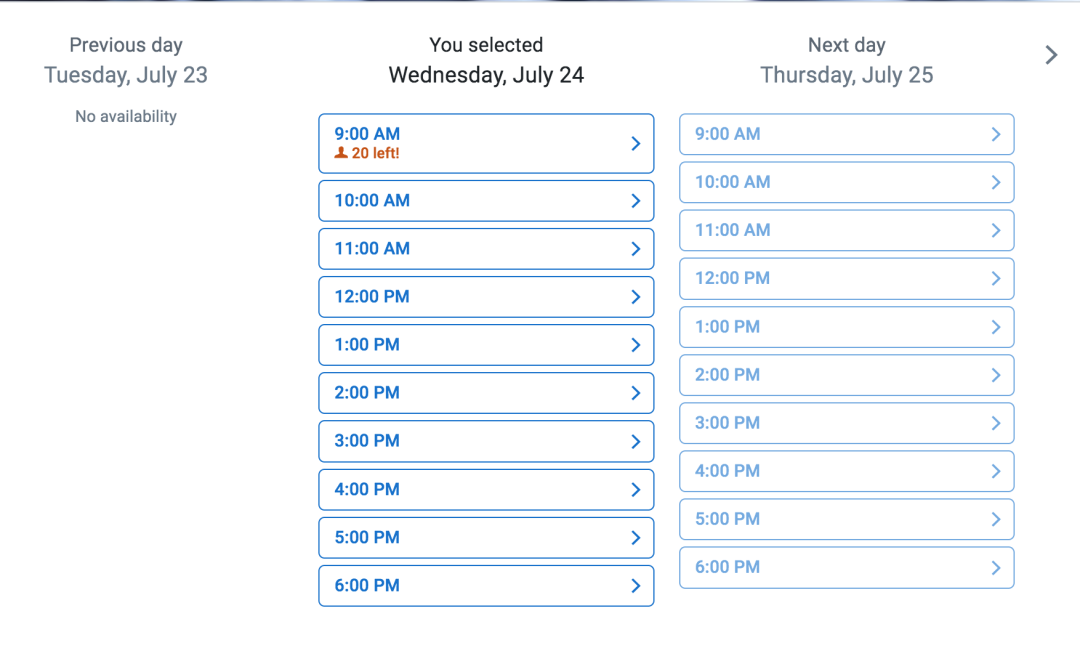Go to next days using top-right arrow
Viewport: 1080px width, 648px height.
[x=1050, y=55]
